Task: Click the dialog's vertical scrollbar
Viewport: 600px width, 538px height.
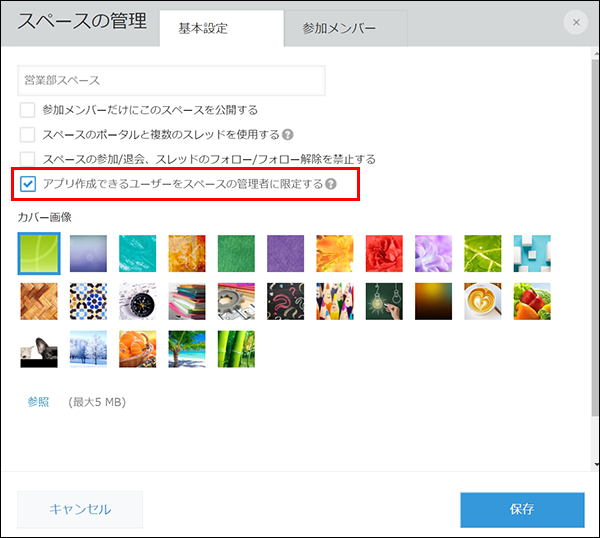Action: [x=596, y=237]
